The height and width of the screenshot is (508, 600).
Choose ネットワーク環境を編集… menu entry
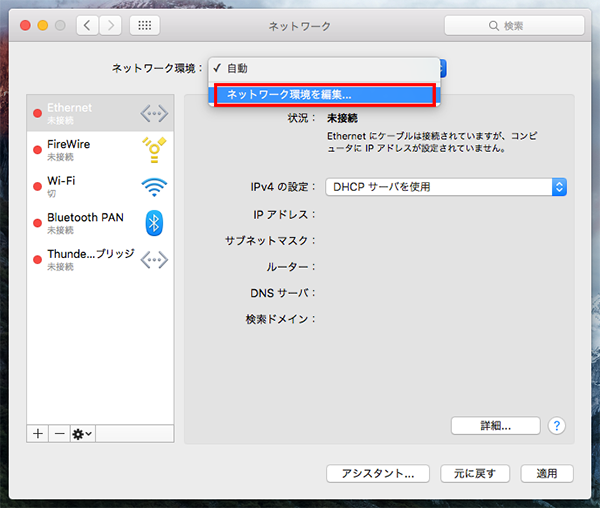pyautogui.click(x=324, y=94)
